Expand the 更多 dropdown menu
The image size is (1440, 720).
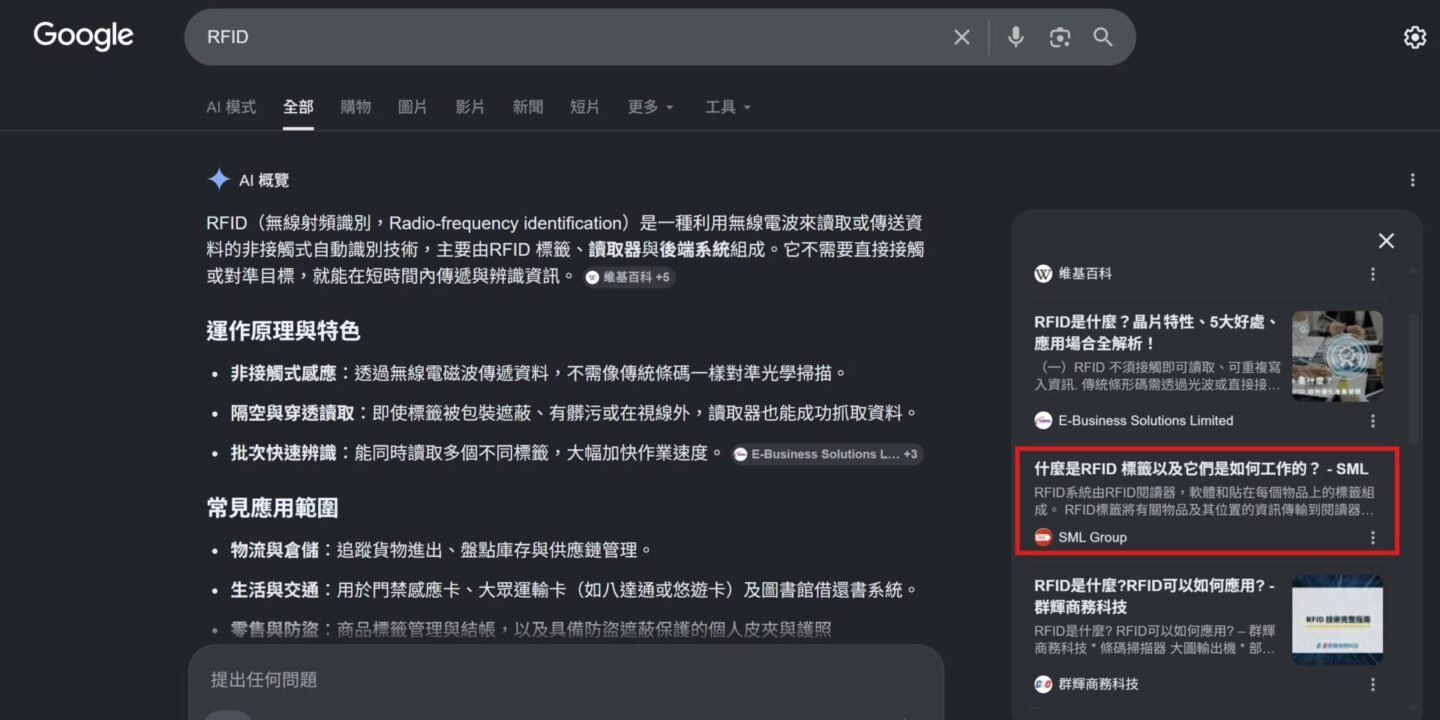point(651,107)
